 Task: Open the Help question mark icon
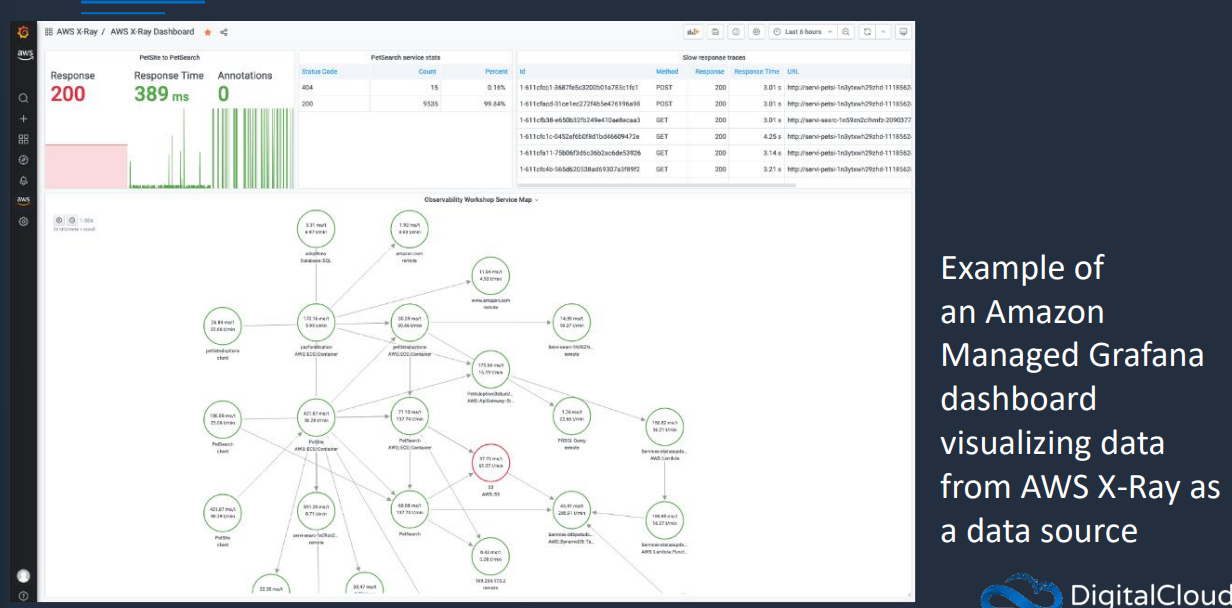tap(23, 595)
